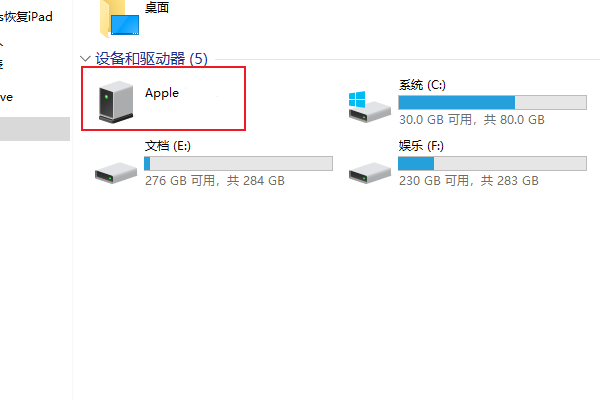Click the '30.0 GB 可用' capacity text

pyautogui.click(x=435, y=120)
